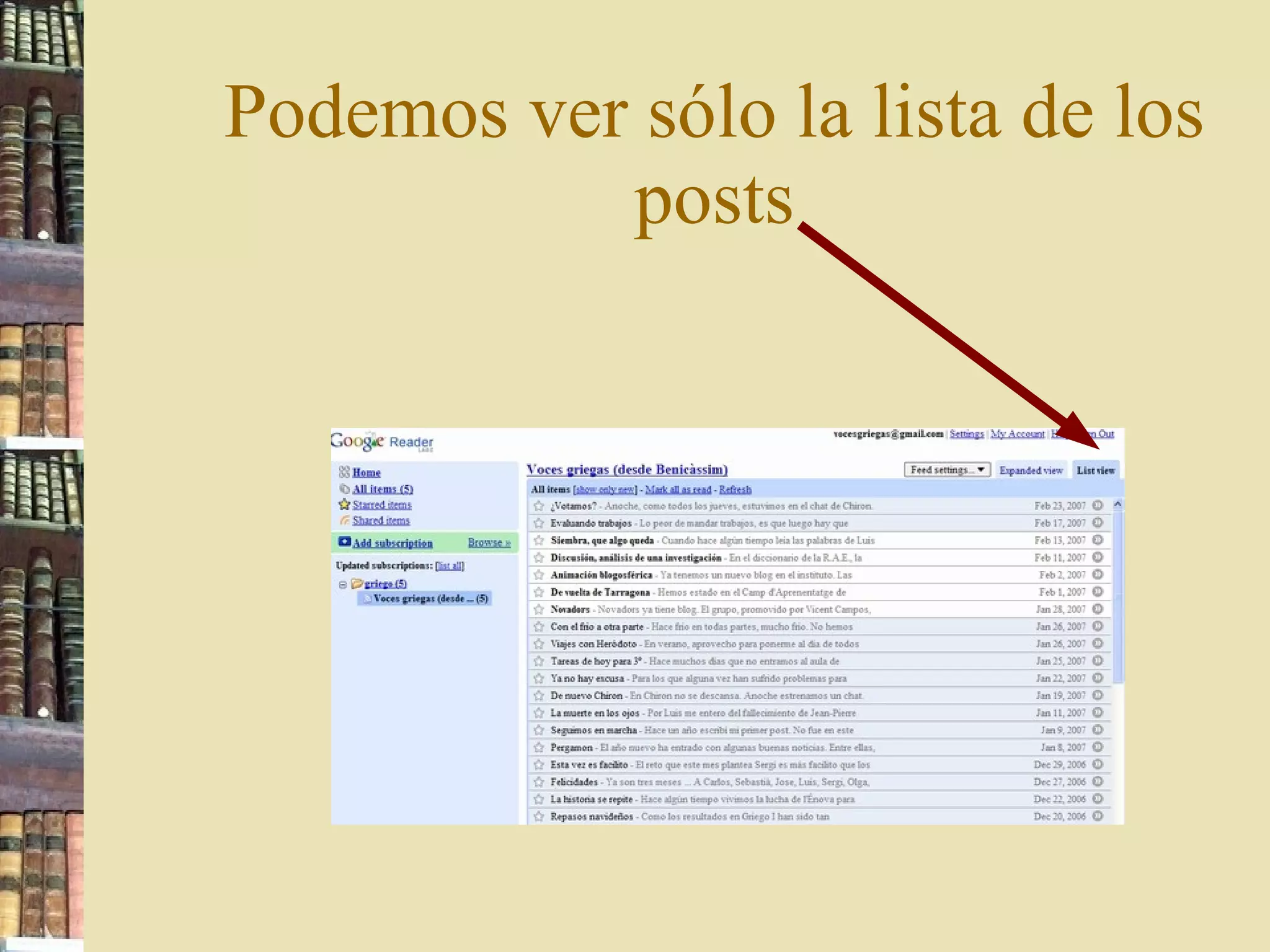The image size is (1270, 952).
Task: Star the 'Animación blogosférica' post
Action: tap(539, 575)
